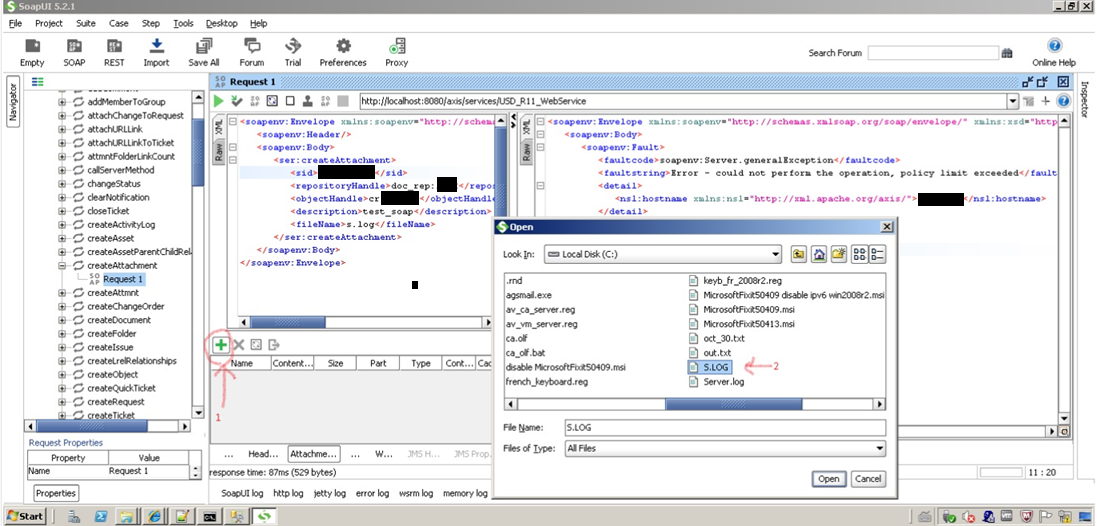Click the Import toolbar icon
Screen dimensions: 1097x526
pos(156,46)
